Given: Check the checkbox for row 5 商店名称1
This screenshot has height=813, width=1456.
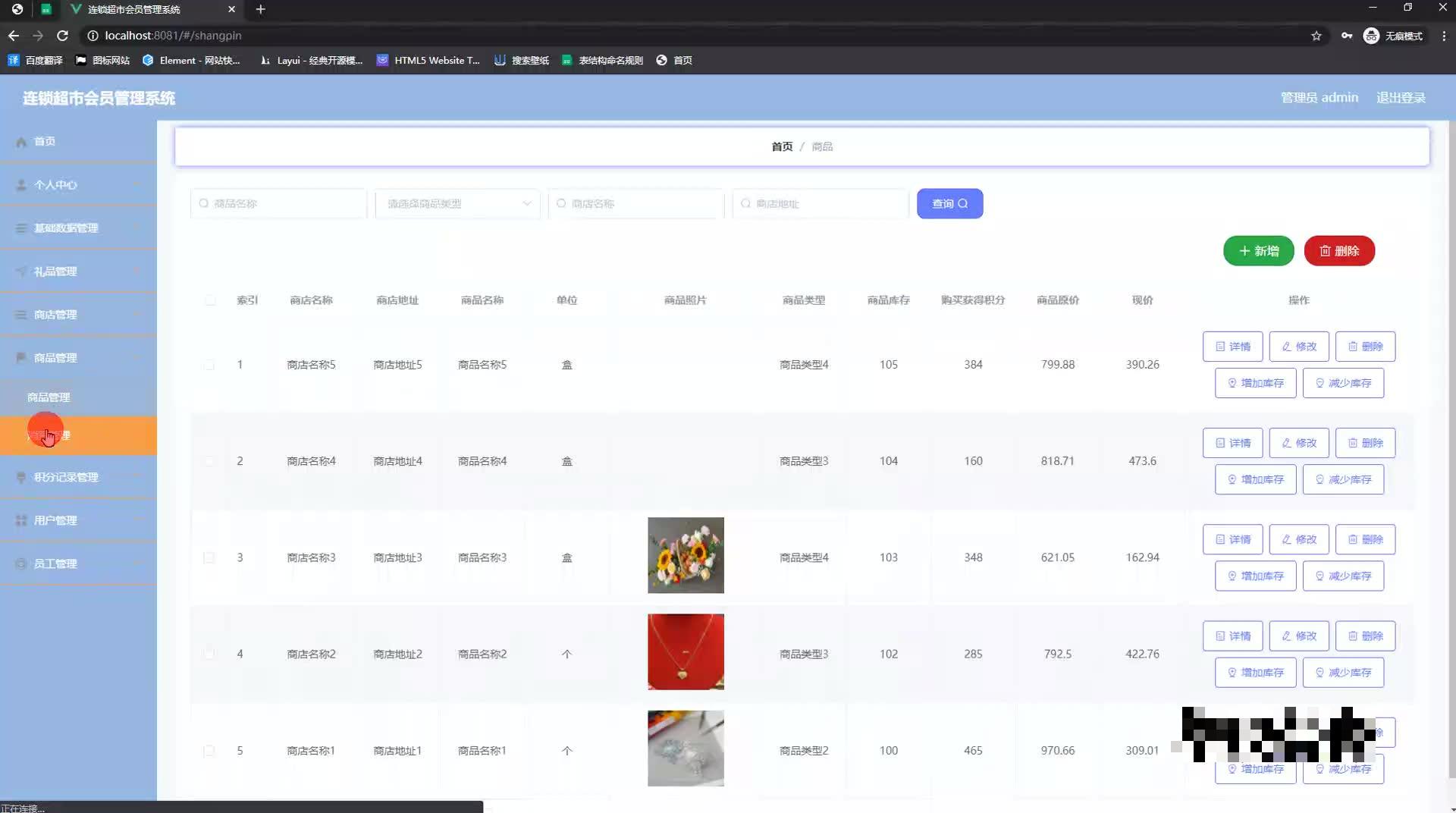Looking at the screenshot, I should (209, 751).
